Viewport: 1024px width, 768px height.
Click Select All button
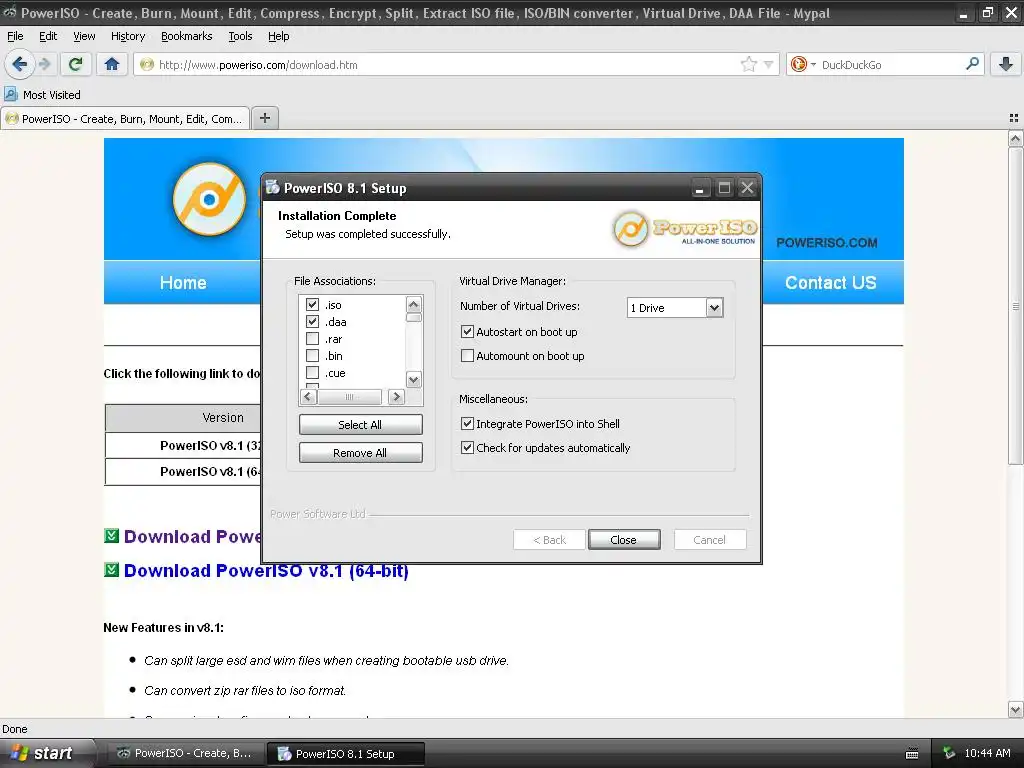point(360,424)
